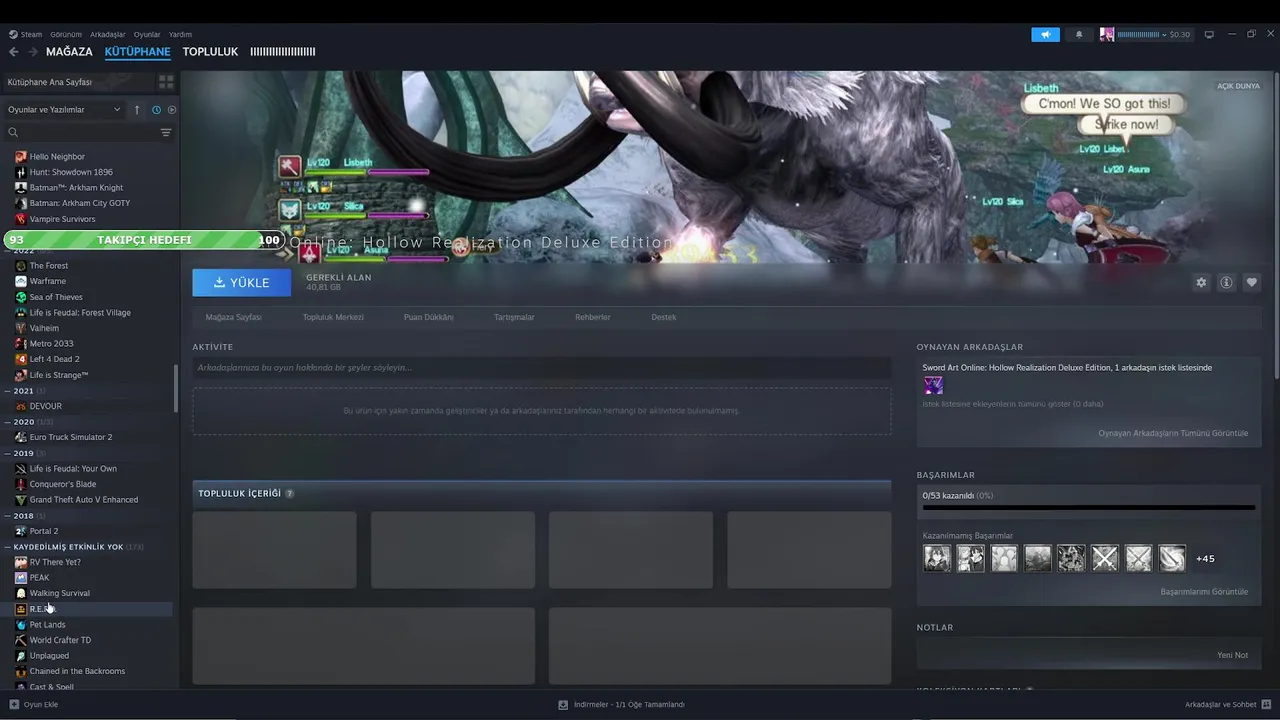Screen dimensions: 1280x720
Task: Click the Oyun Ekle plus icon
Action: 14,704
